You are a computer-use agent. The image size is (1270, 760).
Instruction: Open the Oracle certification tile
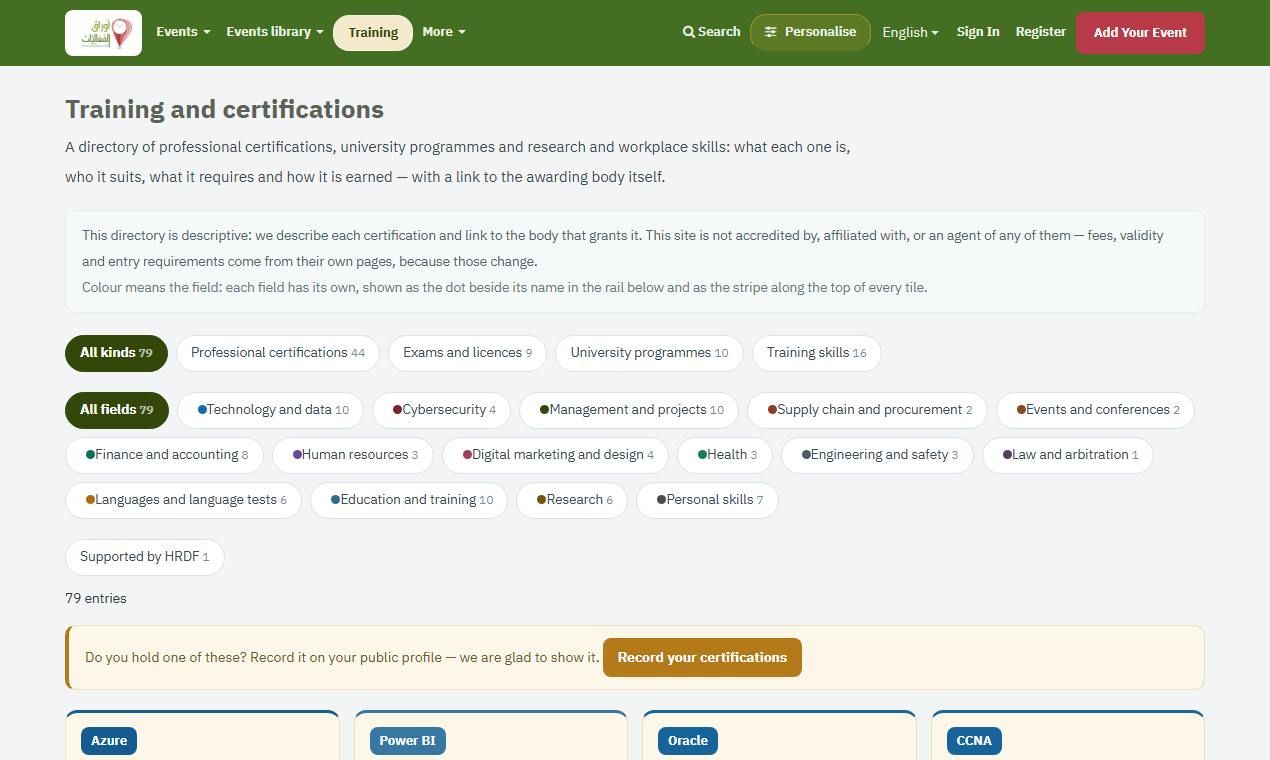(x=779, y=736)
